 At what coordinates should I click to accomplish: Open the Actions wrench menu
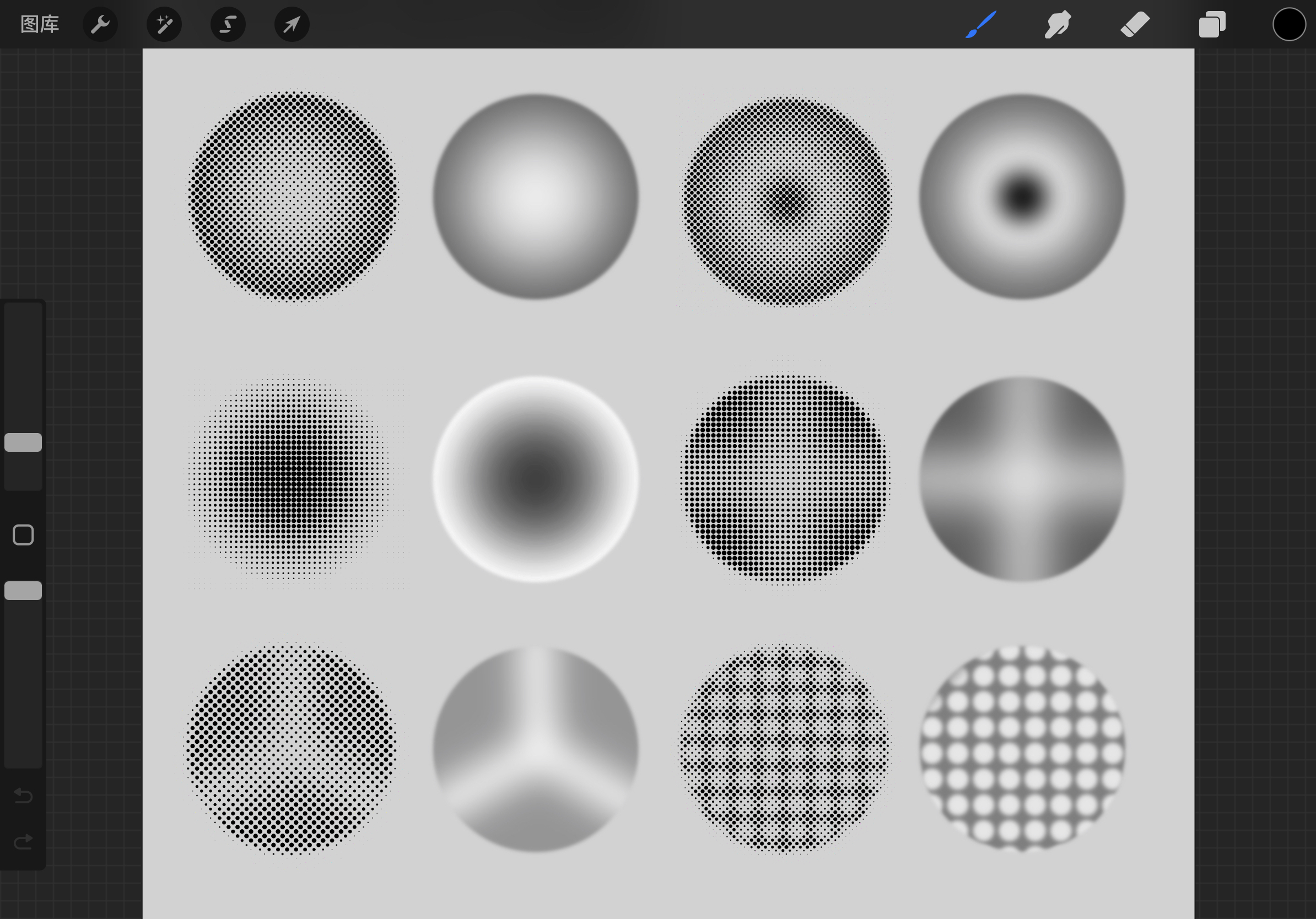click(100, 24)
